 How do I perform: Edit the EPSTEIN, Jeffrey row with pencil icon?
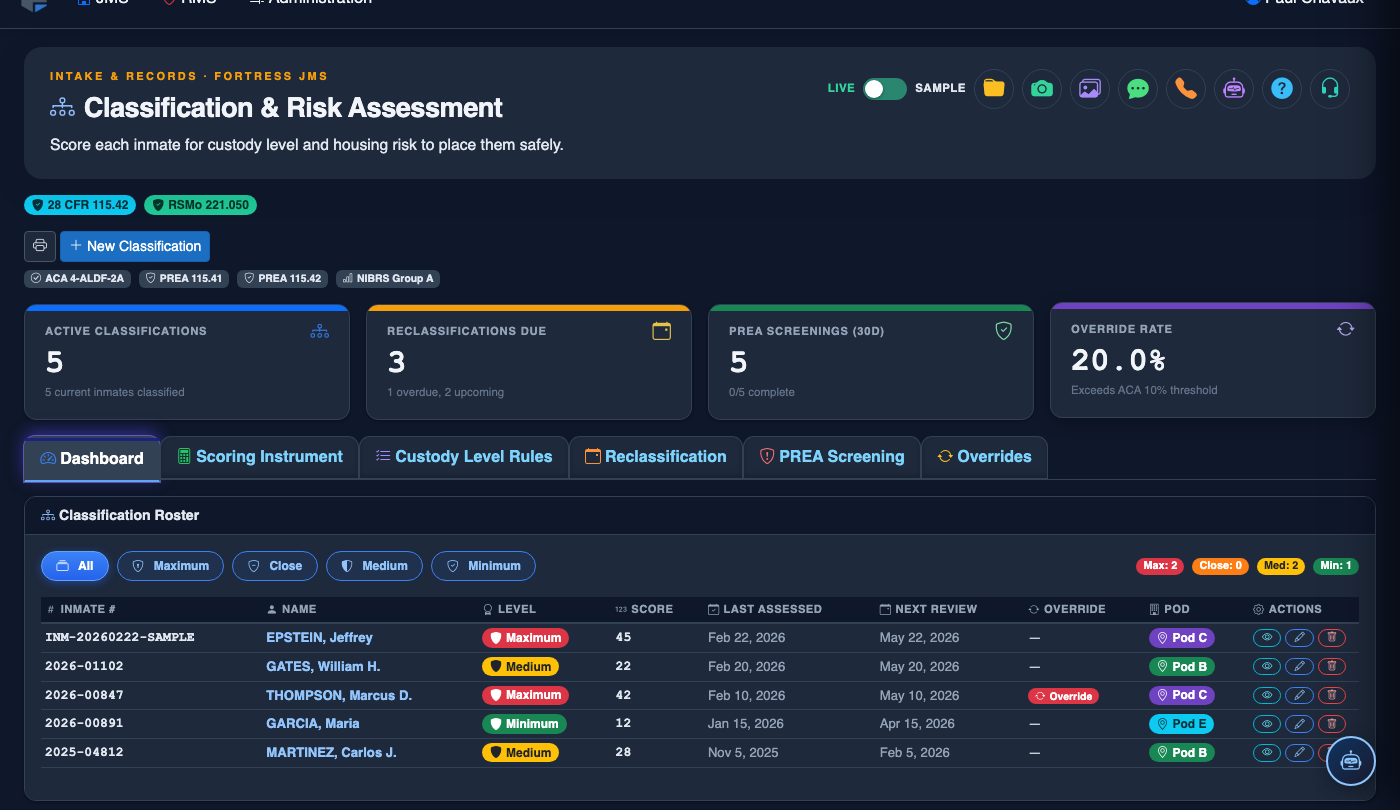pyautogui.click(x=1299, y=637)
